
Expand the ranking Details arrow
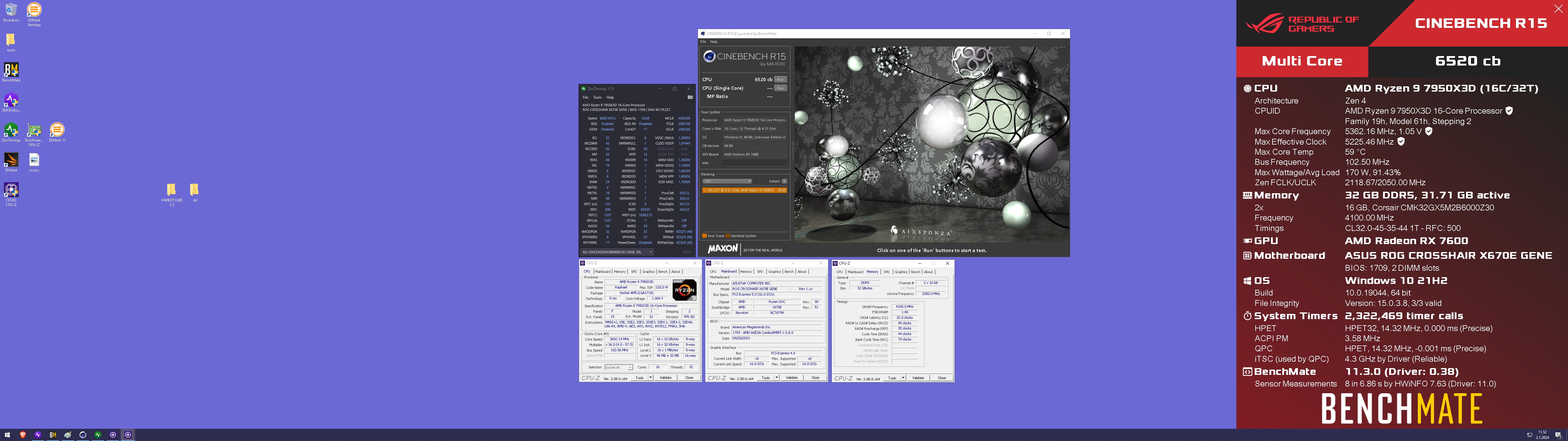785,181
